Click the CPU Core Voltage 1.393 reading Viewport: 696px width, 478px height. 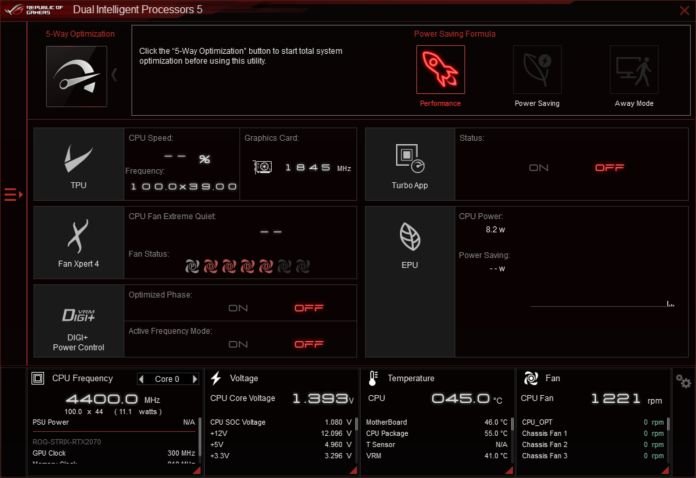point(323,399)
